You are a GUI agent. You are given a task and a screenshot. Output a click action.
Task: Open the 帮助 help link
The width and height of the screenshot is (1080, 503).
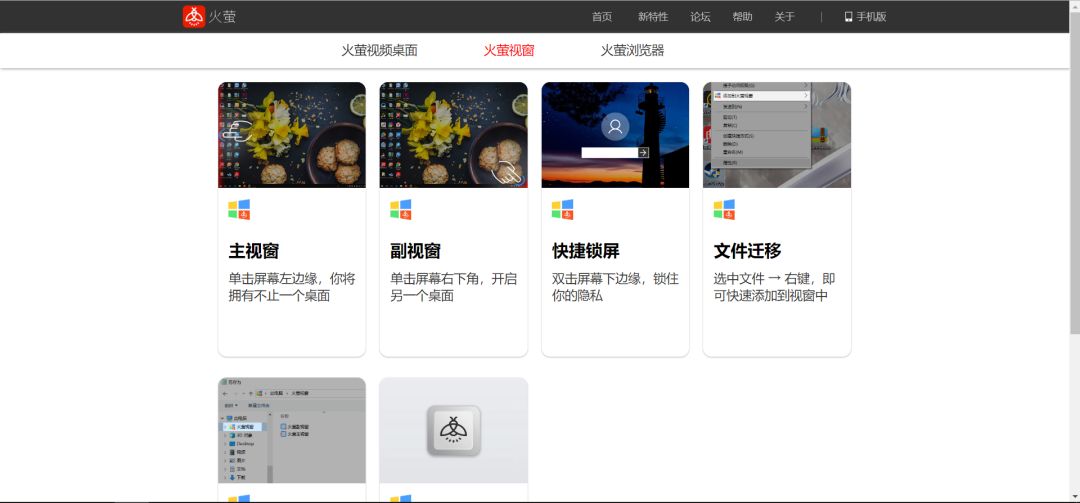click(742, 17)
